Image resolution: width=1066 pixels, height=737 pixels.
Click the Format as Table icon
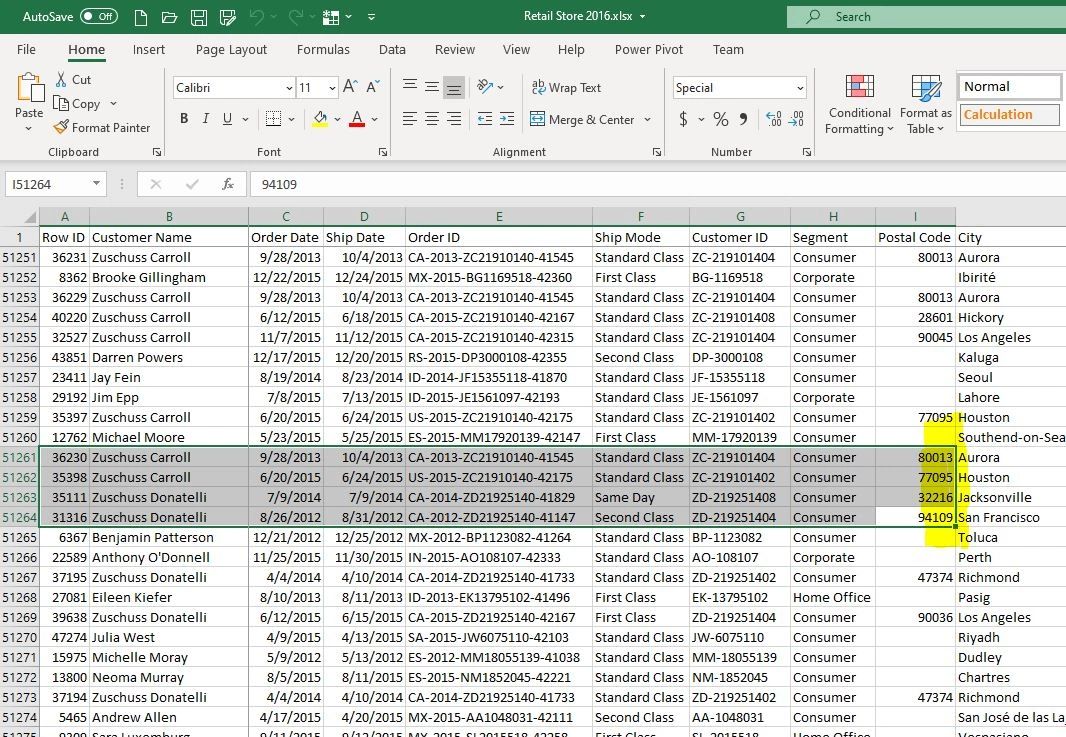pyautogui.click(x=925, y=88)
